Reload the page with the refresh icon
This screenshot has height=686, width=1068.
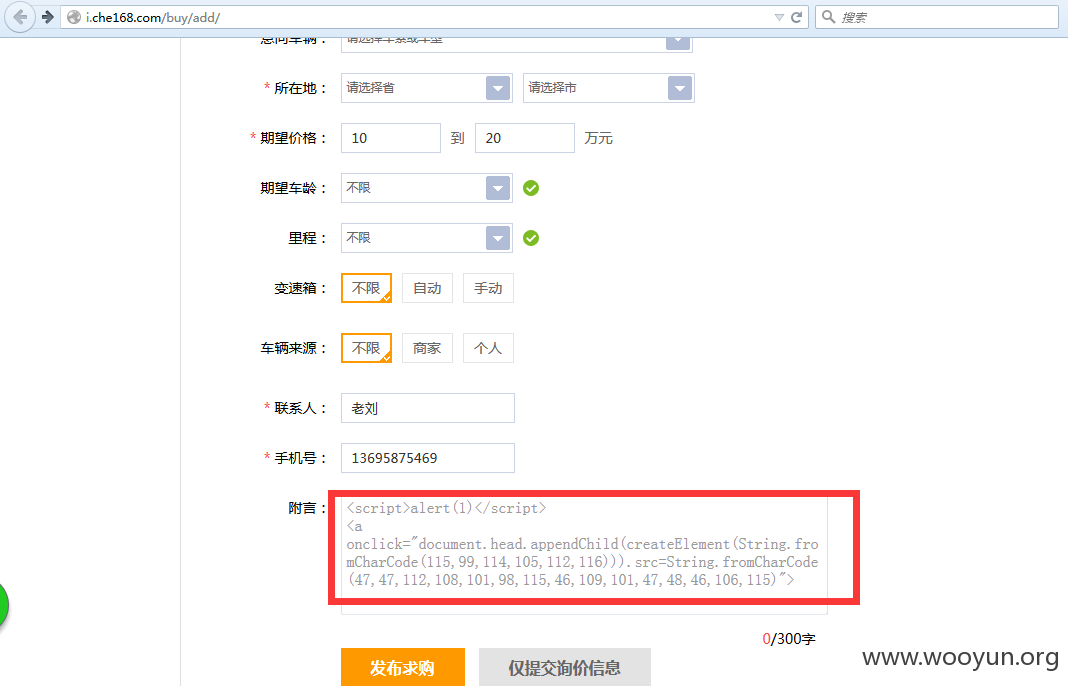(796, 17)
